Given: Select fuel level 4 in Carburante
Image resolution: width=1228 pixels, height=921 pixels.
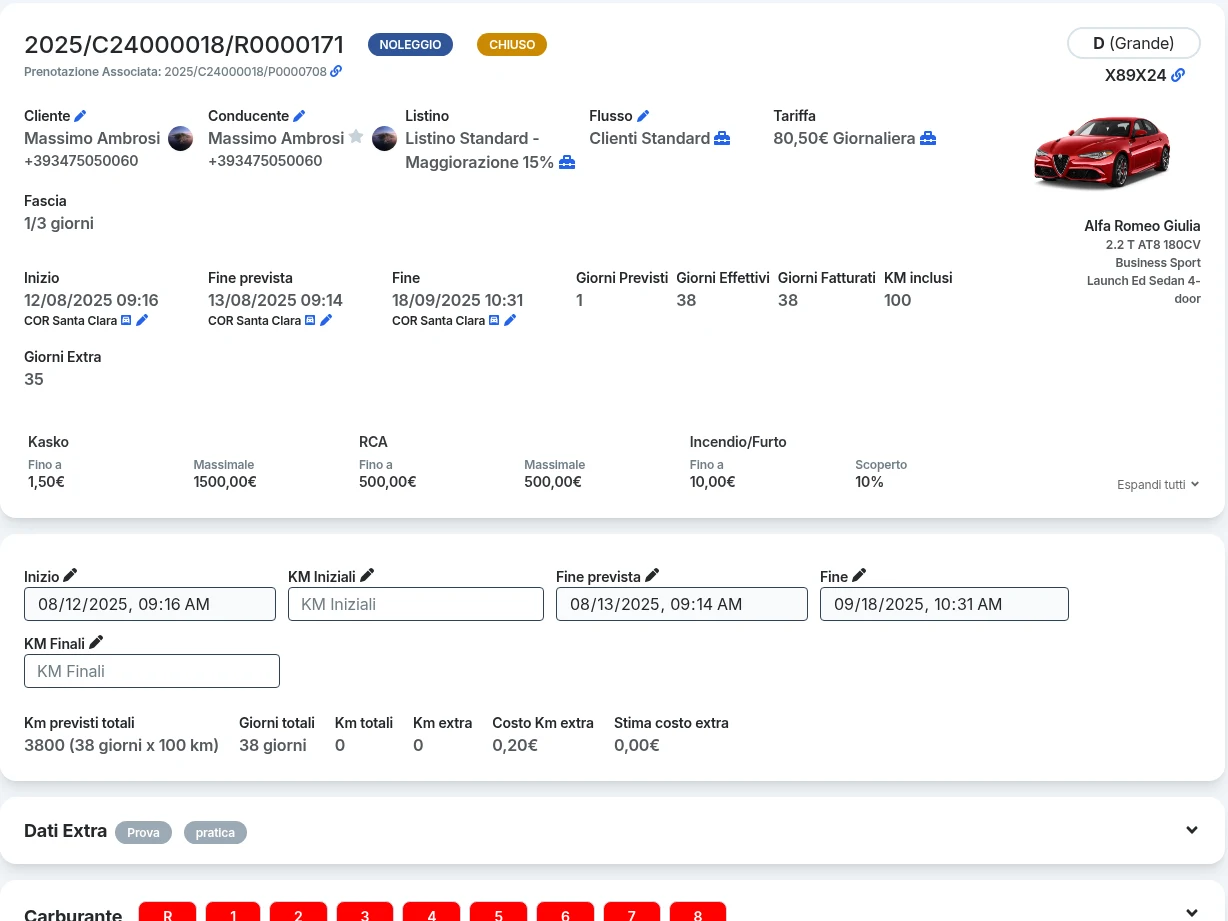Looking at the screenshot, I should coord(432,912).
